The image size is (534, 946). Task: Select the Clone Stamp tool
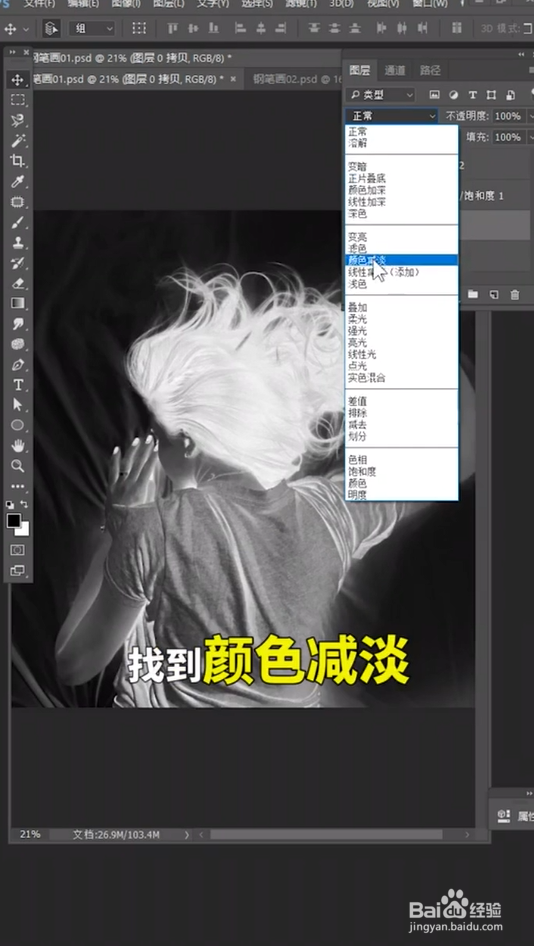(17, 243)
